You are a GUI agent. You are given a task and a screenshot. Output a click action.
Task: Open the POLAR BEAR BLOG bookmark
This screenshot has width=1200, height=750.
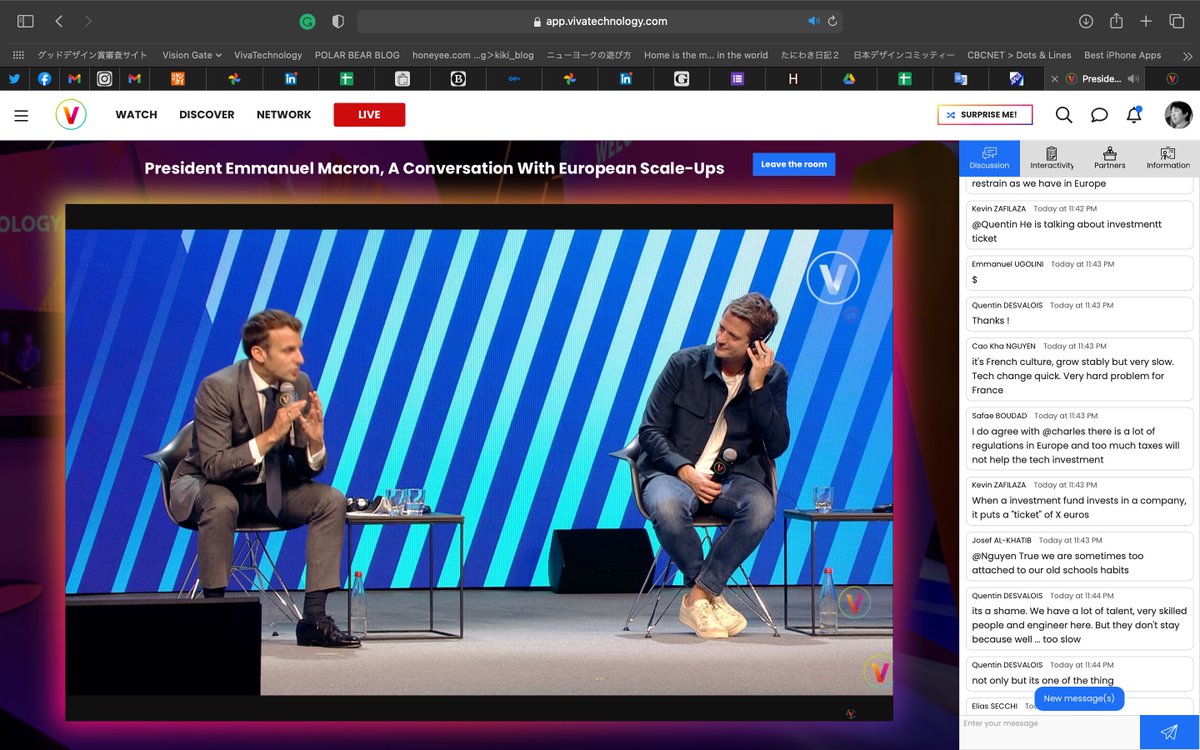(x=357, y=55)
